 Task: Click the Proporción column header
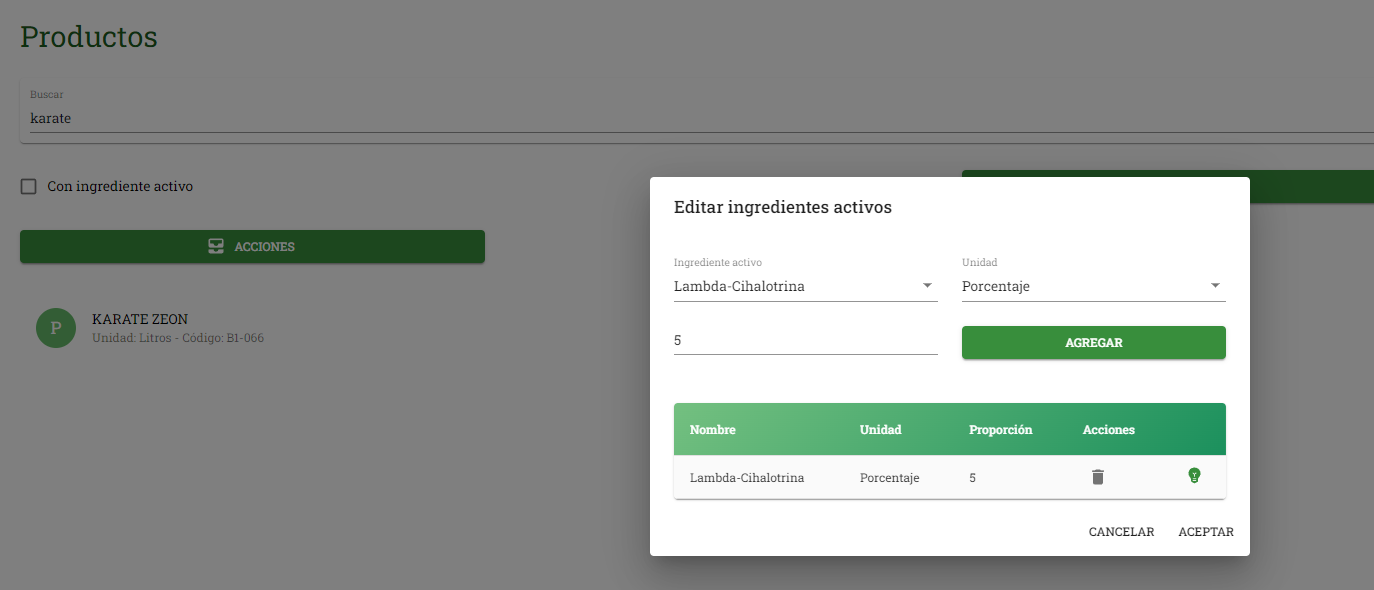pyautogui.click(x=1000, y=430)
